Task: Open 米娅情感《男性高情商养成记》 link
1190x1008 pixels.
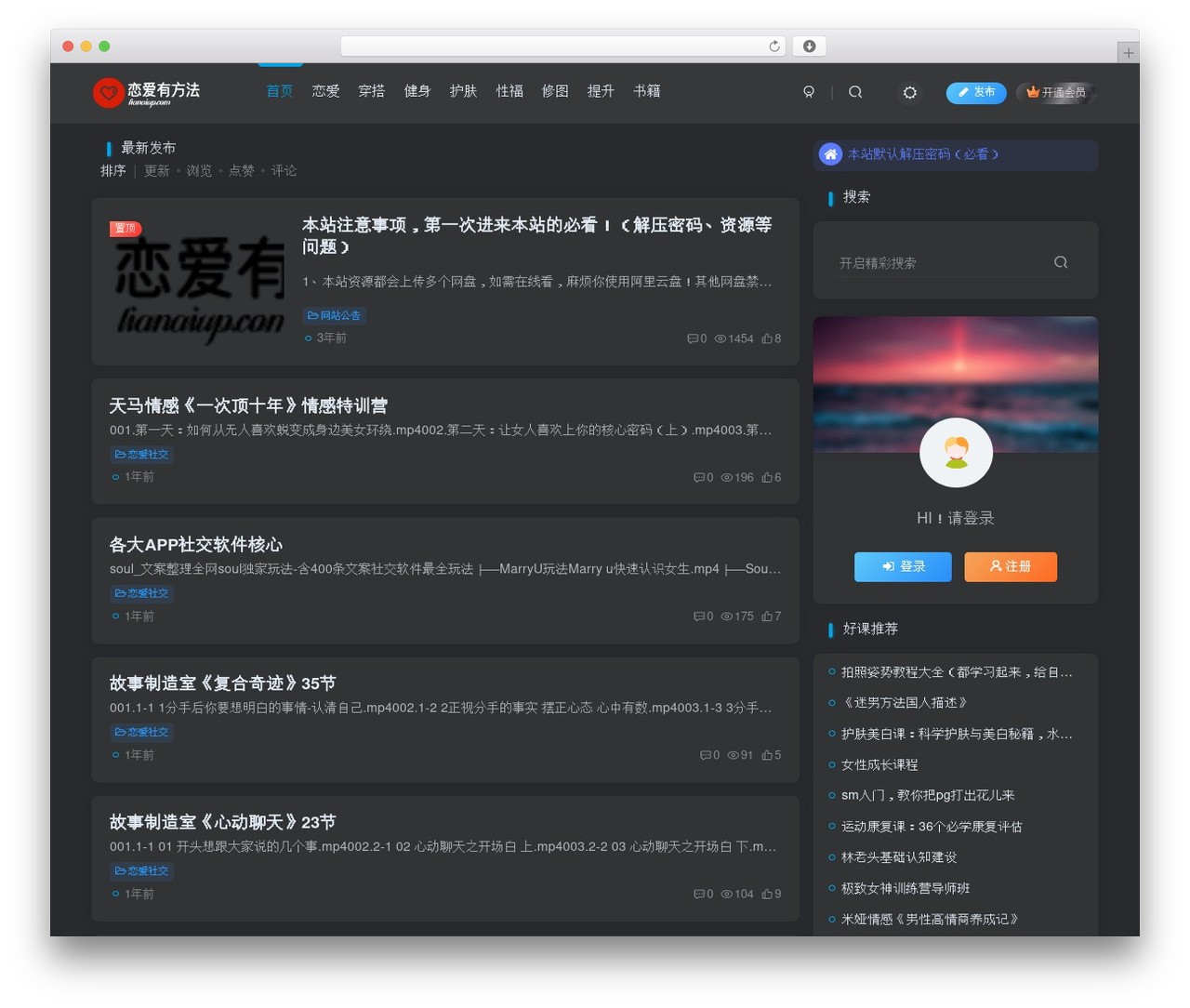Action: 932,919
